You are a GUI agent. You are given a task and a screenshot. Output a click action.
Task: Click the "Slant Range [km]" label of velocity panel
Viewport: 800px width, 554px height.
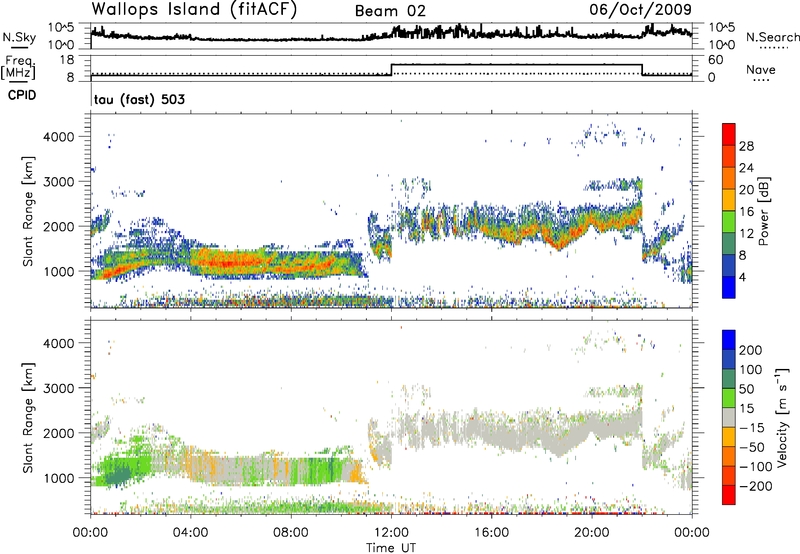click(28, 418)
